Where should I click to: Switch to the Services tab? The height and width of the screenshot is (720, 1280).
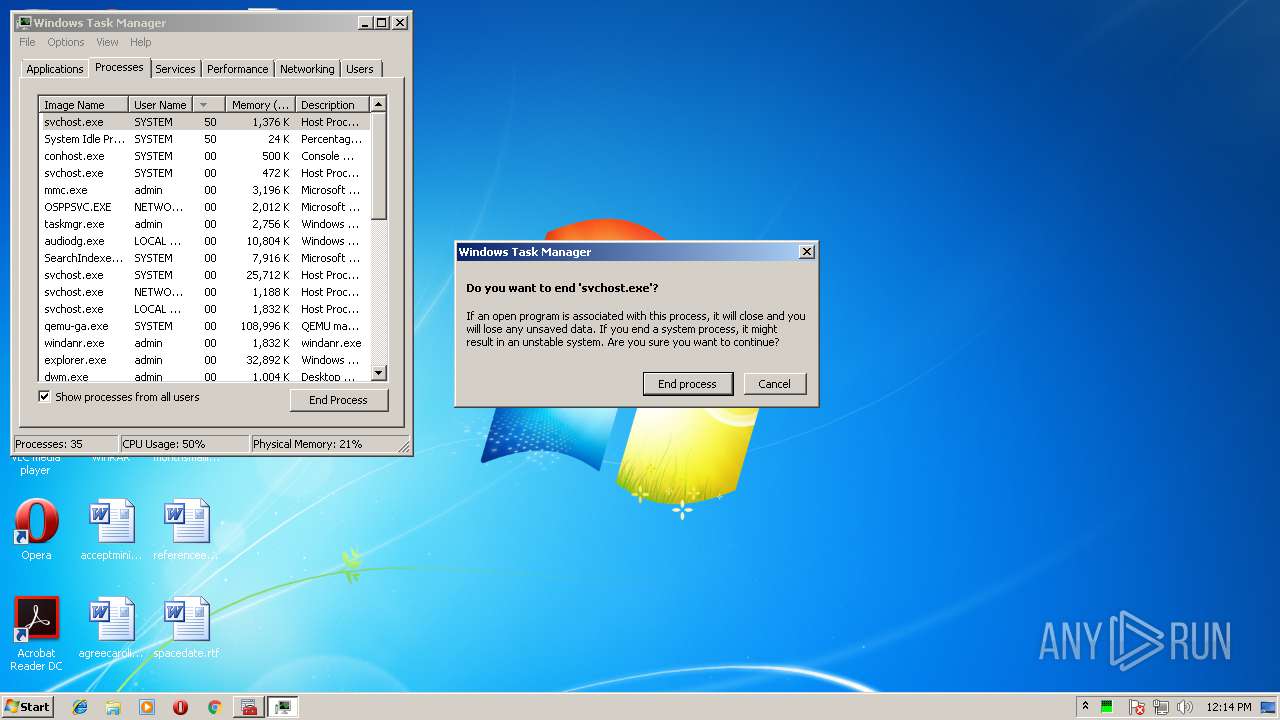pos(175,69)
